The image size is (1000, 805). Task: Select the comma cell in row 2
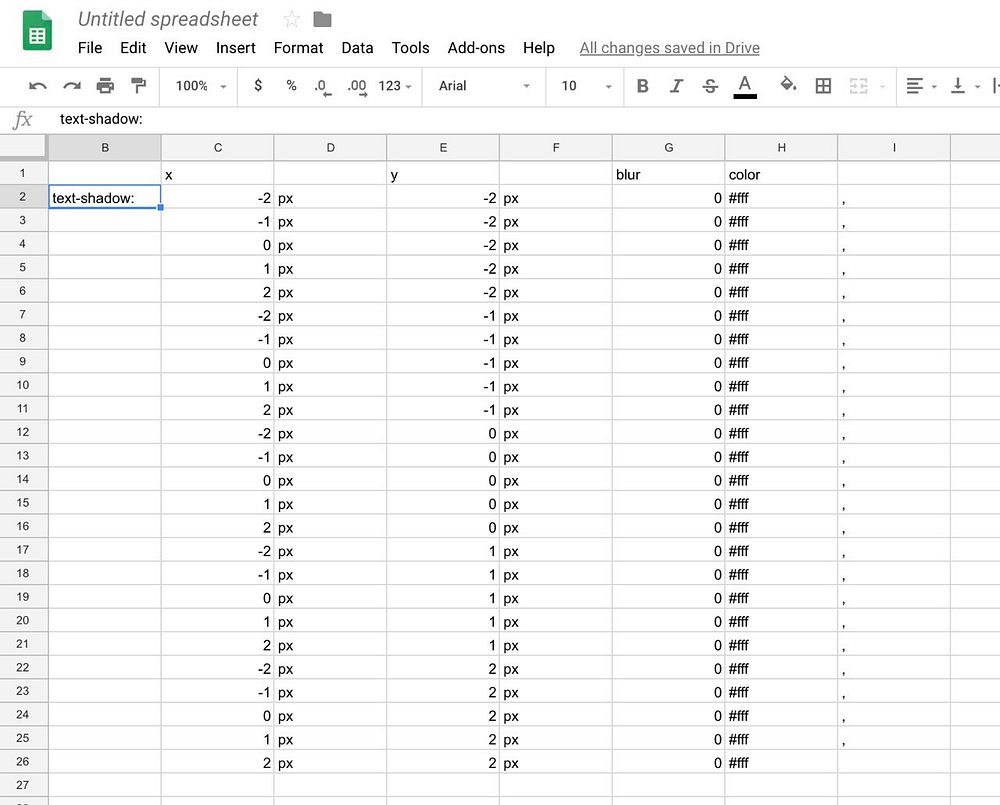pyautogui.click(x=894, y=198)
